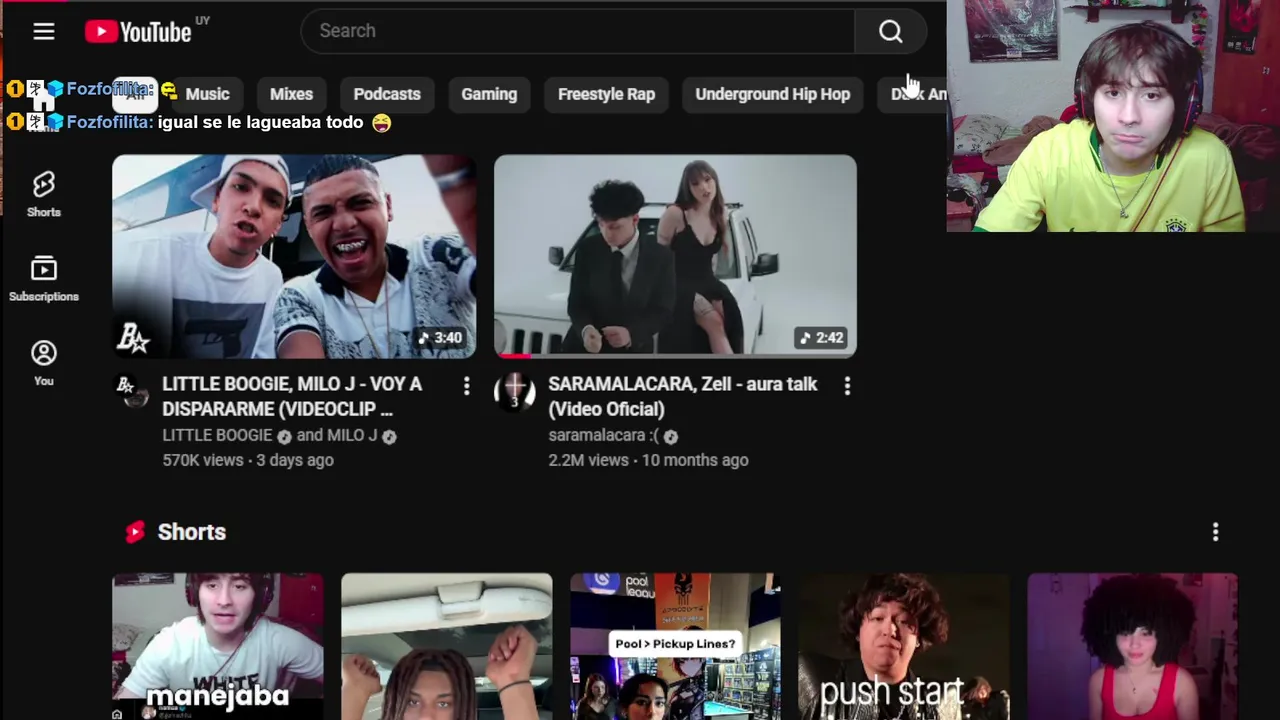Go to YouTube home via logo
The height and width of the screenshot is (720, 1280).
click(x=138, y=31)
